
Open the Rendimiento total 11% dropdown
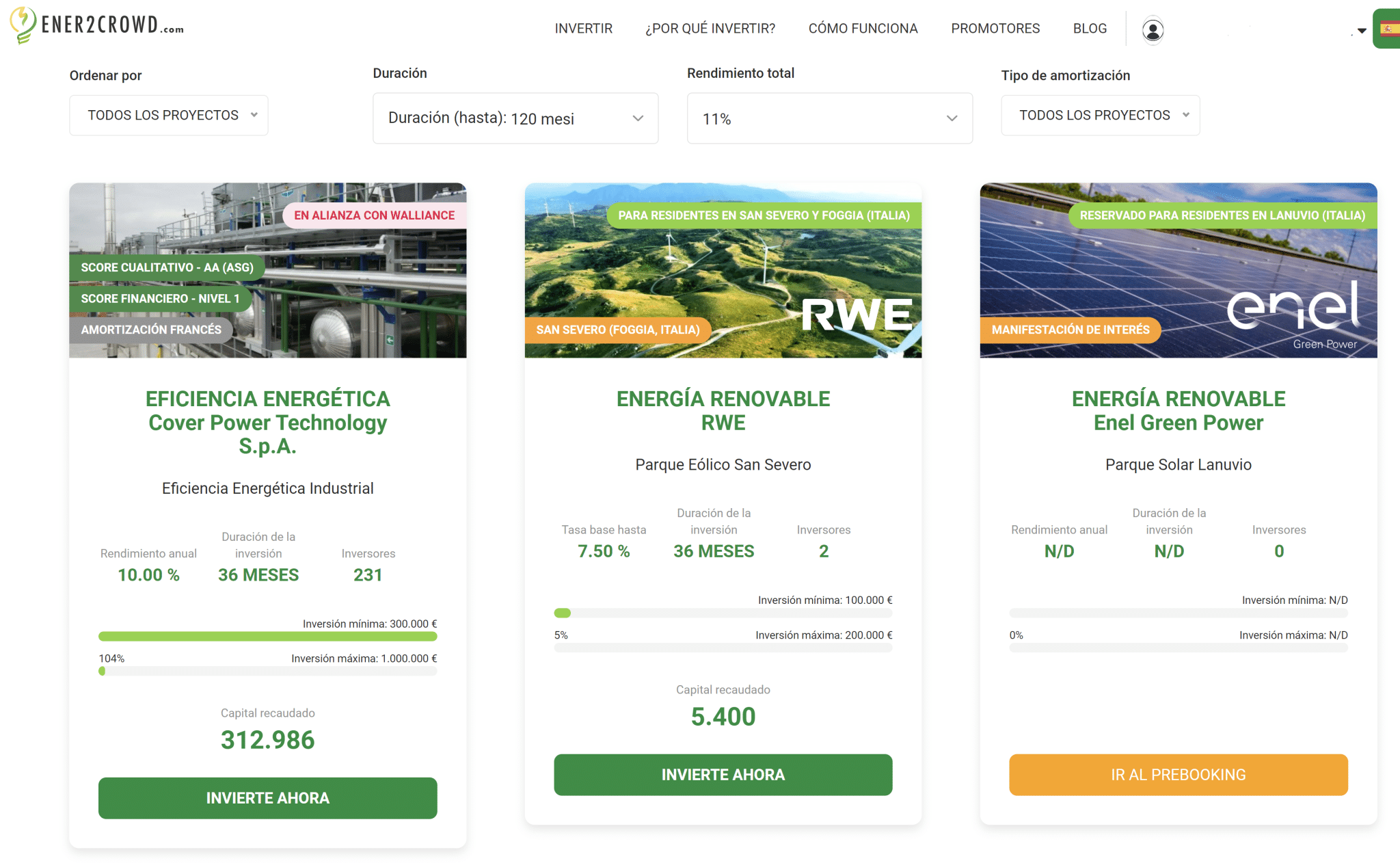pyautogui.click(x=829, y=118)
